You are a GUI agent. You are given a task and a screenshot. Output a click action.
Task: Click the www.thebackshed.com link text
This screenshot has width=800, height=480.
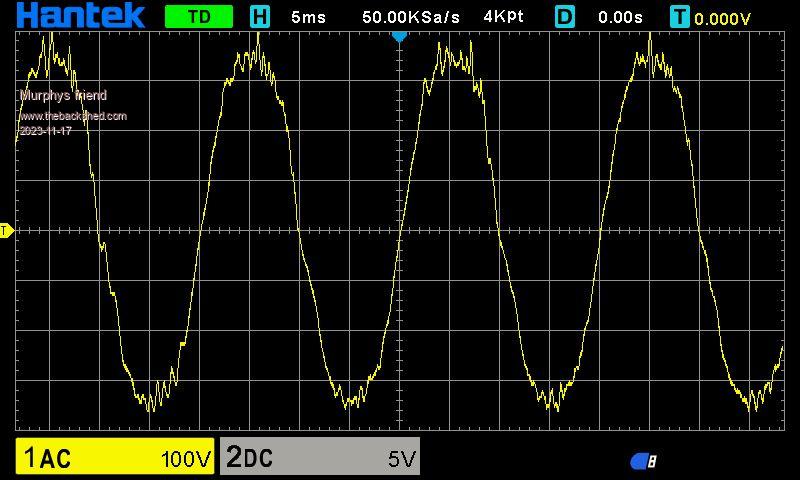[73, 116]
